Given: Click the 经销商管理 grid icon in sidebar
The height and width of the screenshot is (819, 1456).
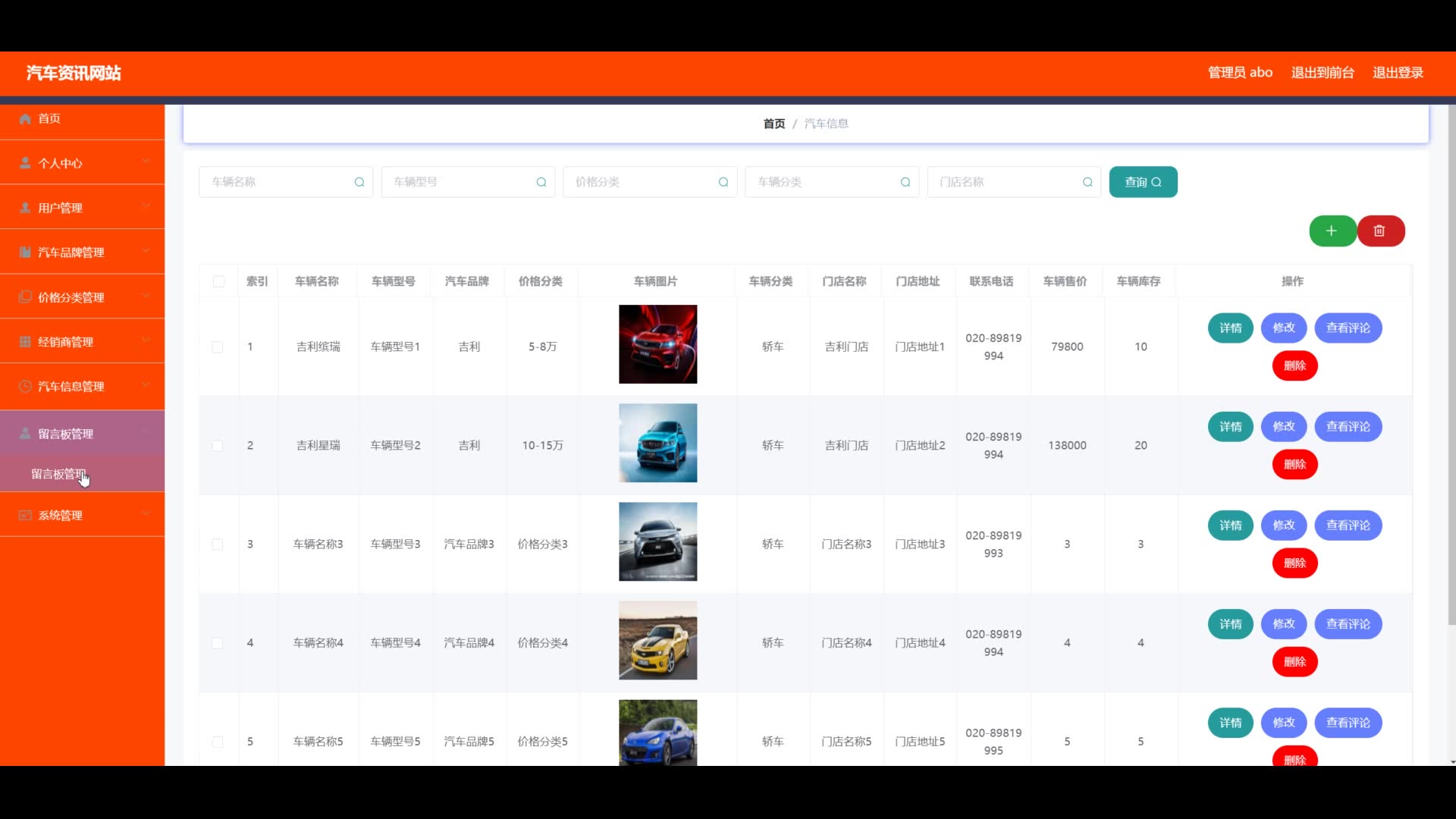Looking at the screenshot, I should pos(25,341).
